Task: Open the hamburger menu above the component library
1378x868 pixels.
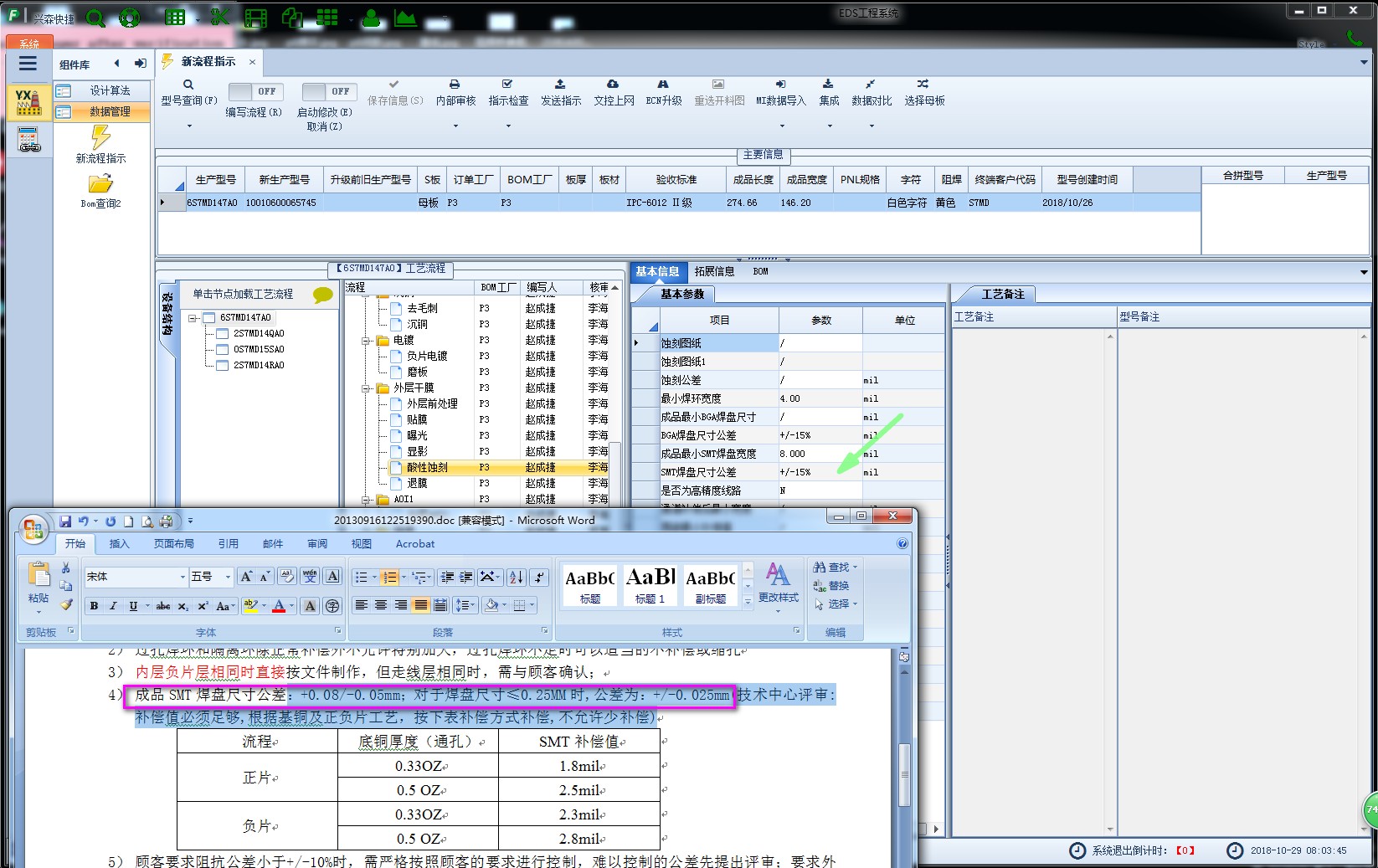Action: pos(28,64)
